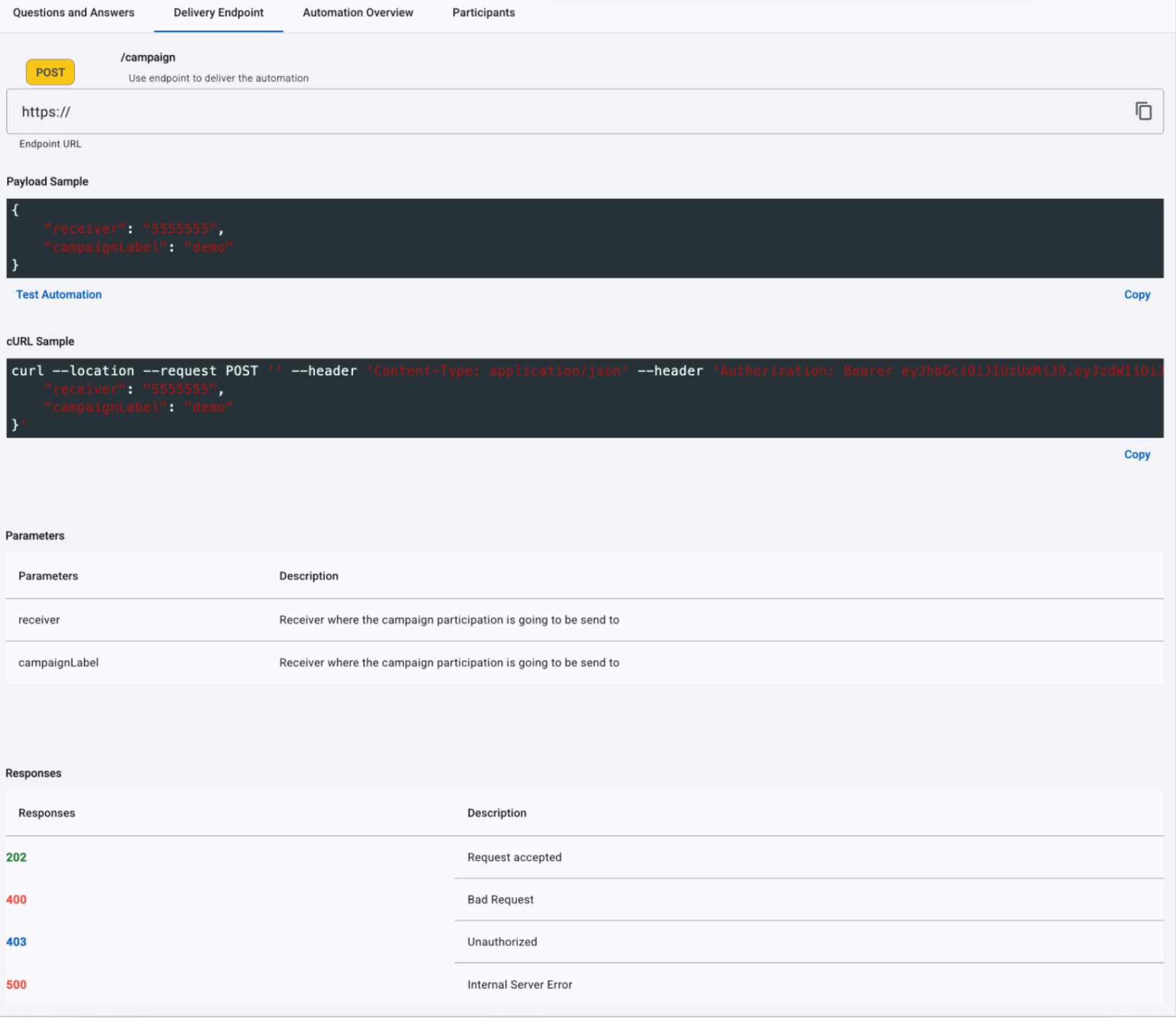The width and height of the screenshot is (1176, 1018).
Task: Click the Description header in Parameters table
Action: (x=309, y=576)
